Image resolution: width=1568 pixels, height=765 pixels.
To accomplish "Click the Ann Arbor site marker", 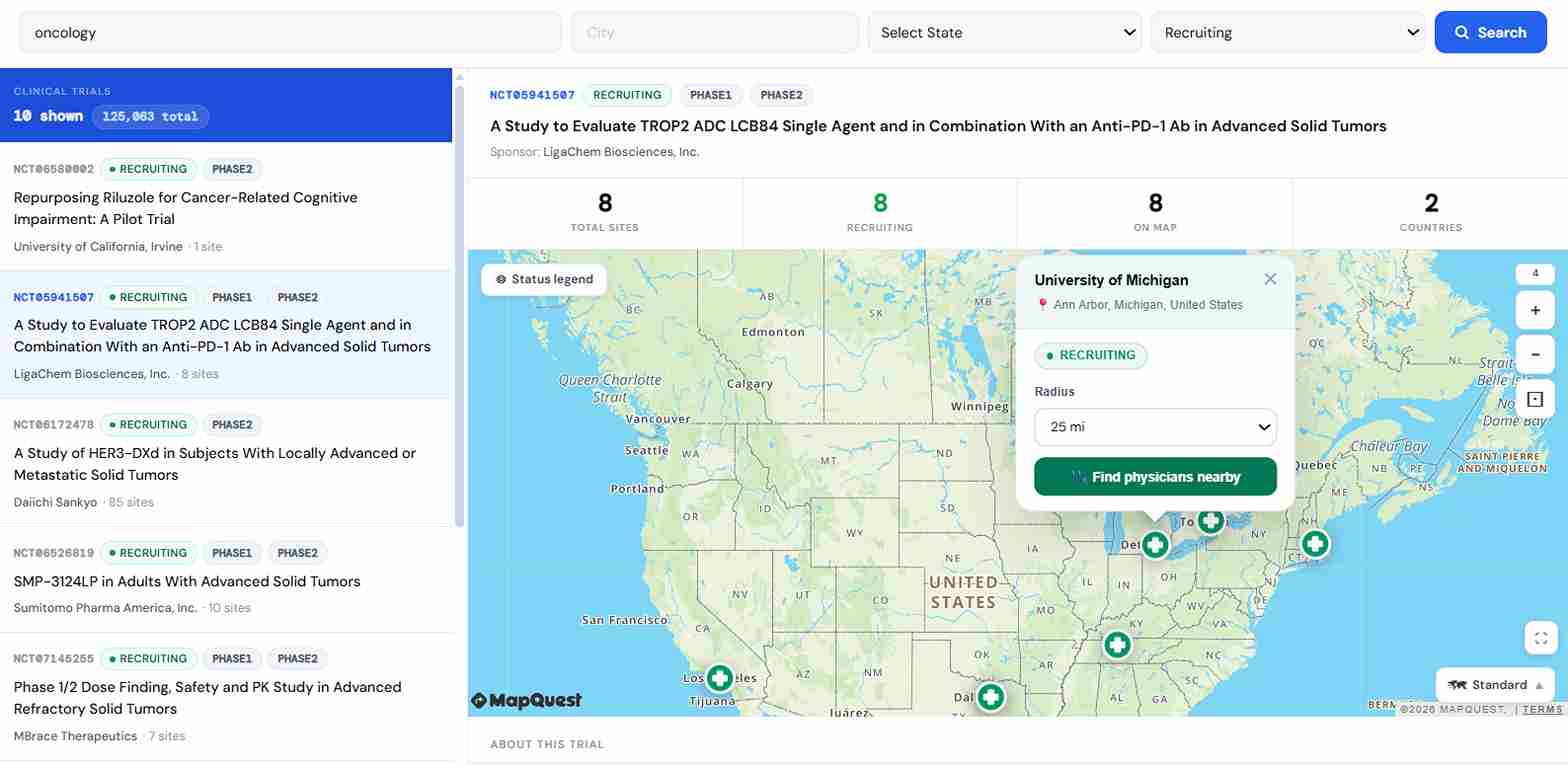I will (1156, 545).
